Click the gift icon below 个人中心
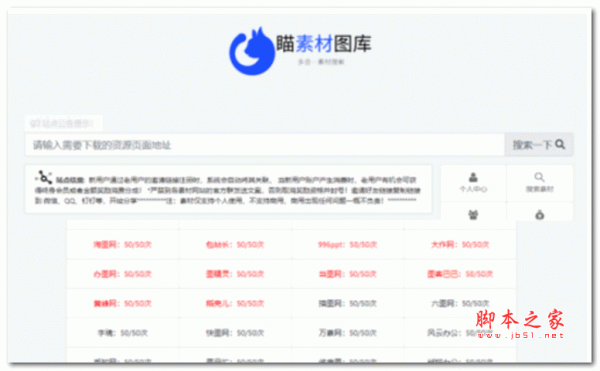 [x=473, y=215]
